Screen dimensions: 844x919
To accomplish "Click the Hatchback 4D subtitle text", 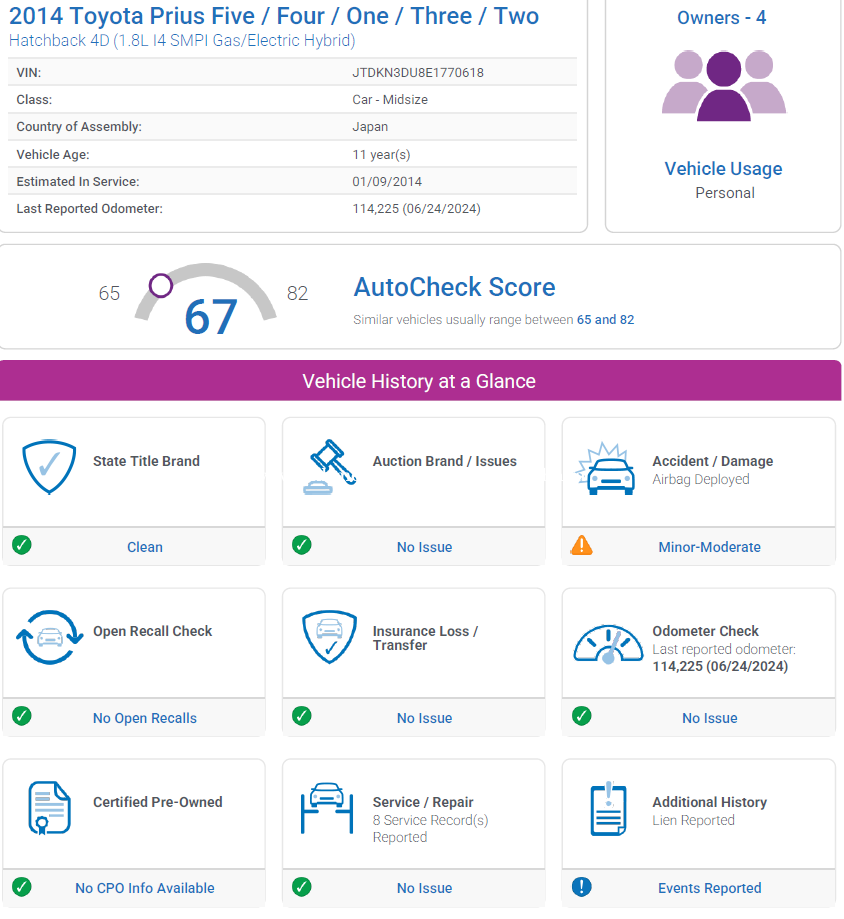I will 182,40.
